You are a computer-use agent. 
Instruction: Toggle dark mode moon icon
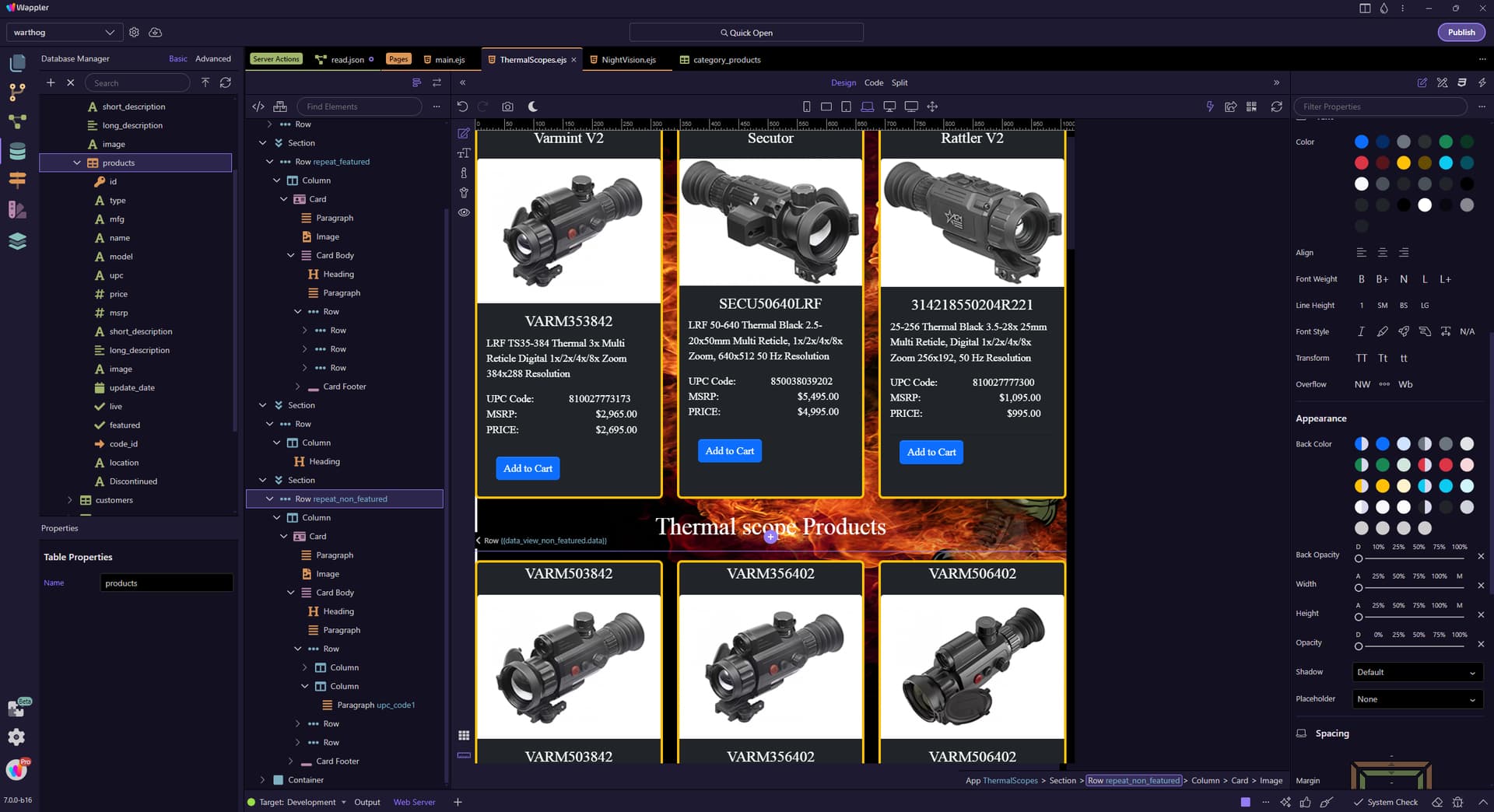pos(533,107)
